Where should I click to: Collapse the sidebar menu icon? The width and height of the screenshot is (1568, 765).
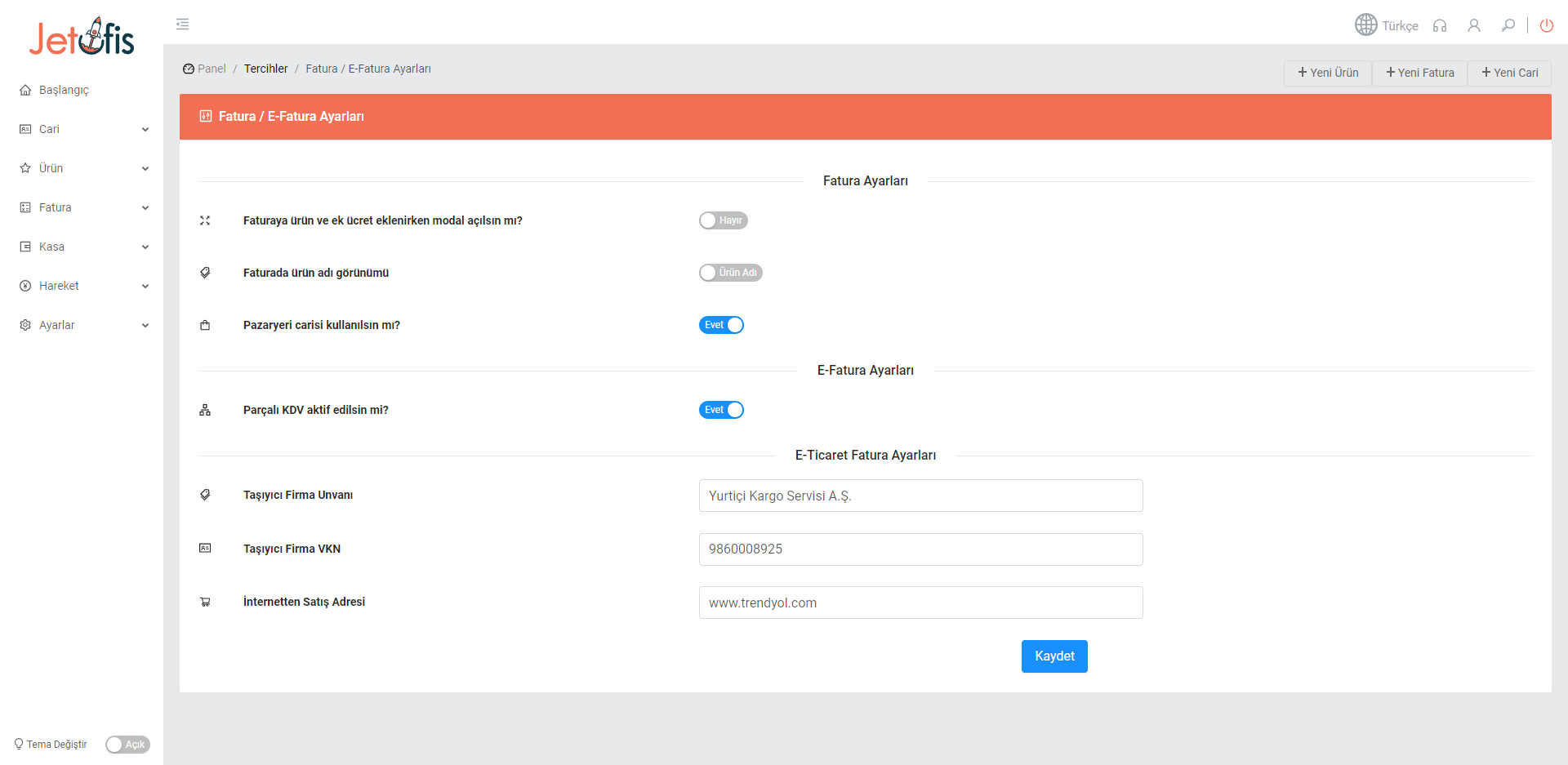click(183, 24)
